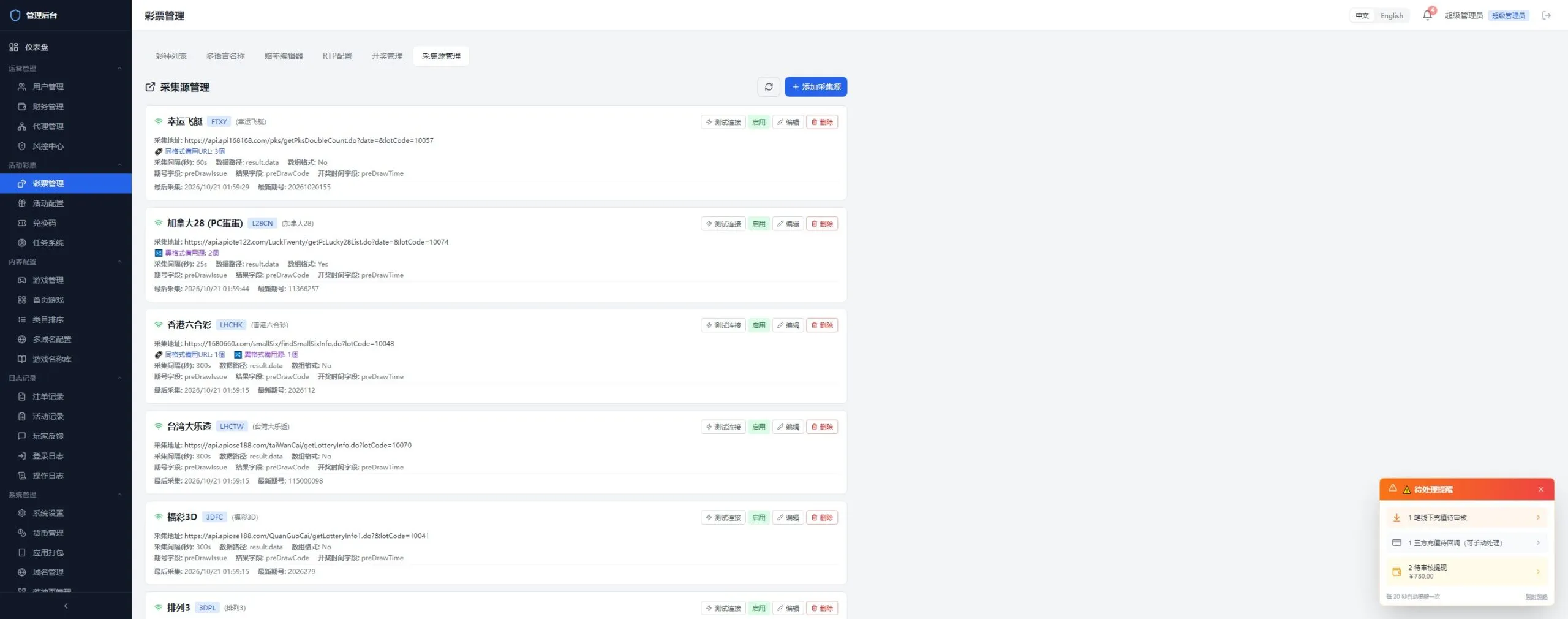Switch to the 彩种列表 tab
This screenshot has height=619, width=1568.
[x=171, y=56]
